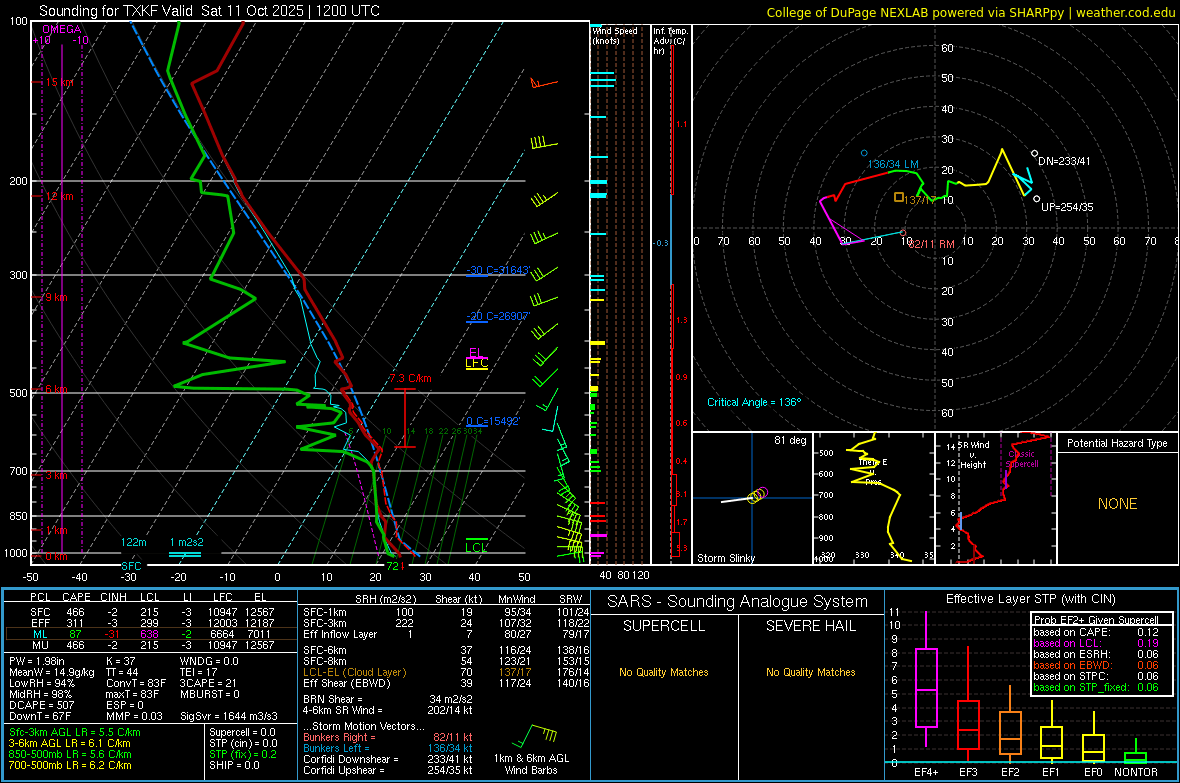Click the Bunkers Left = 136/34 kt line

(388, 748)
